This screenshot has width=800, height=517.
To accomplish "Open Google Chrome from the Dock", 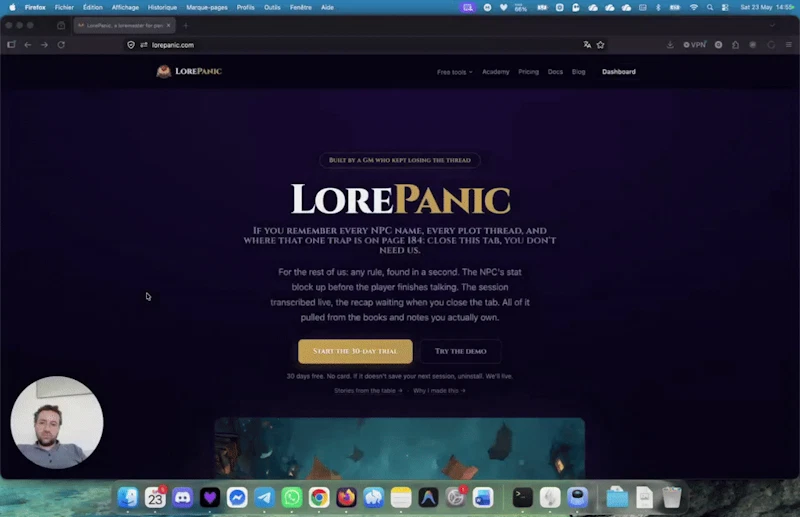I will pos(319,497).
